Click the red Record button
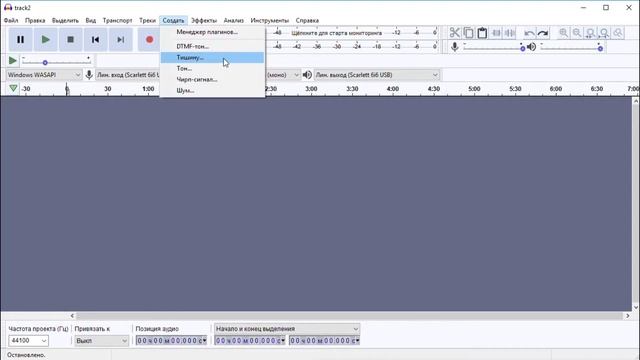This screenshot has height=360, width=640. (x=149, y=40)
